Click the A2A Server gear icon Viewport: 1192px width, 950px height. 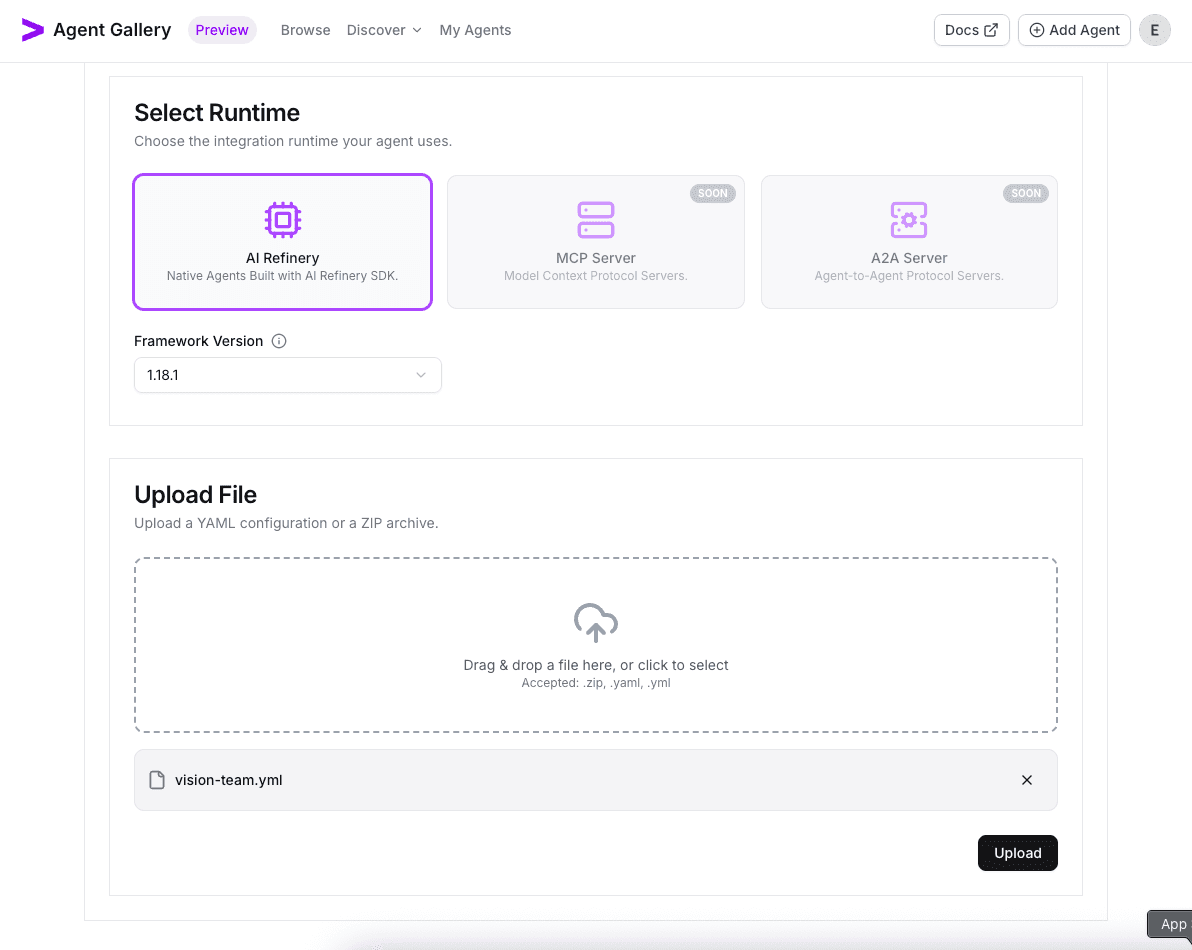909,219
